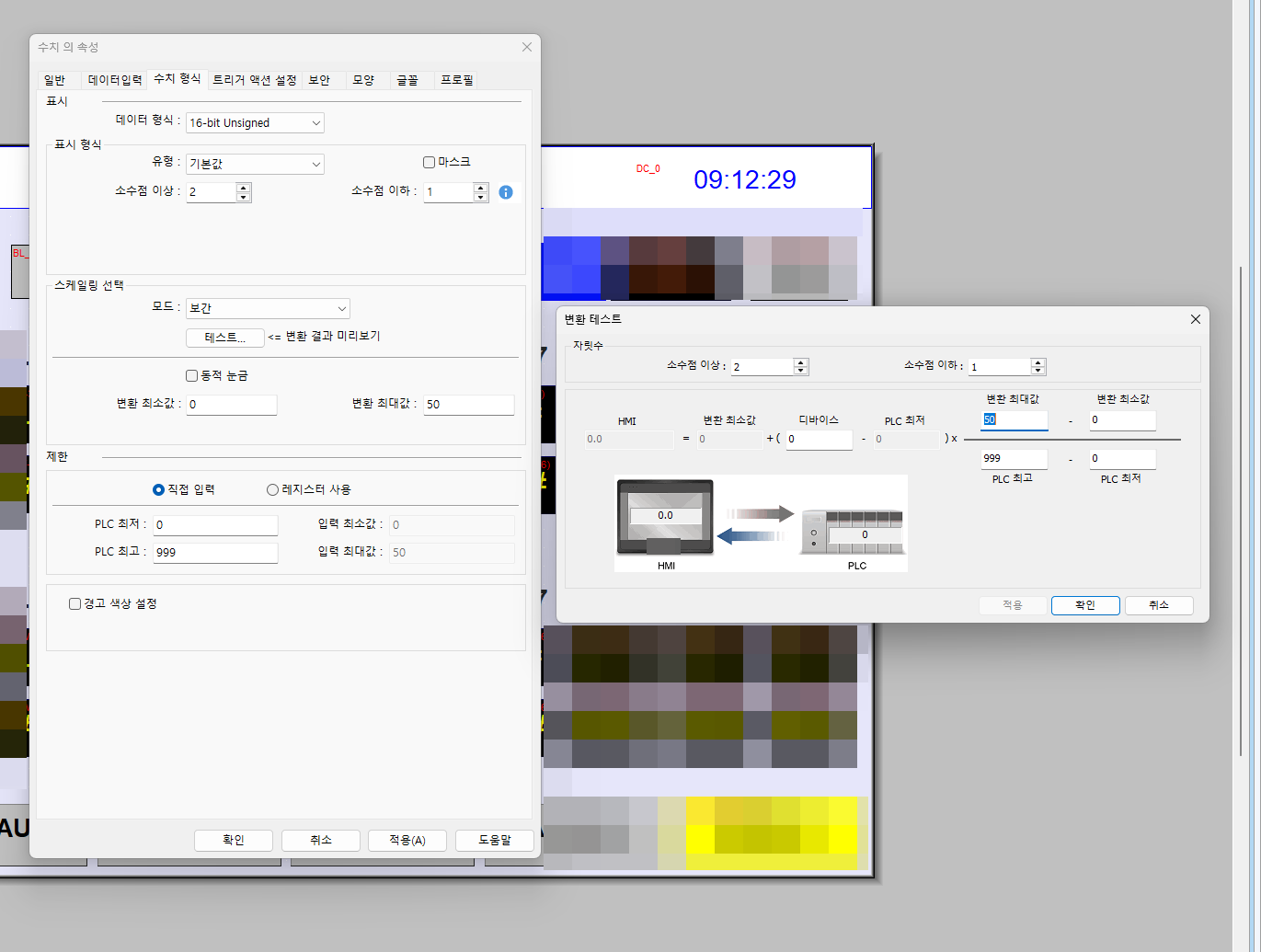This screenshot has width=1261, height=952.
Task: Enable the 마스크 checkbox
Action: tap(429, 162)
